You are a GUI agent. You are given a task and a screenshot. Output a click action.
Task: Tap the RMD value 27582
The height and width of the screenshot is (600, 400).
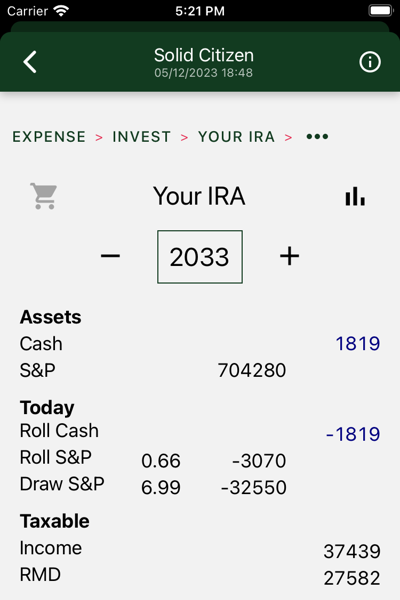(x=352, y=578)
